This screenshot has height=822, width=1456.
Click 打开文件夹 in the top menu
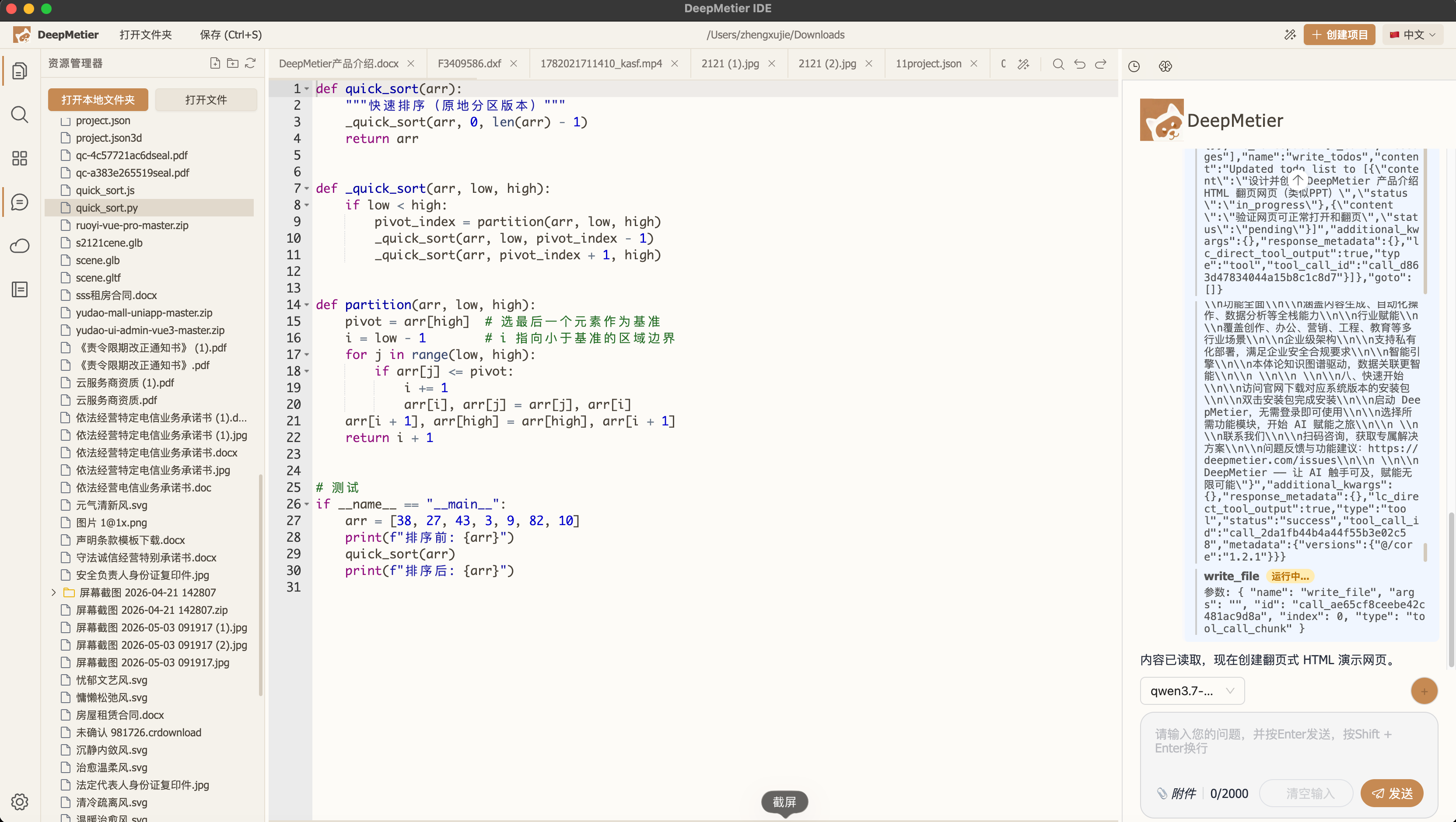pos(145,35)
